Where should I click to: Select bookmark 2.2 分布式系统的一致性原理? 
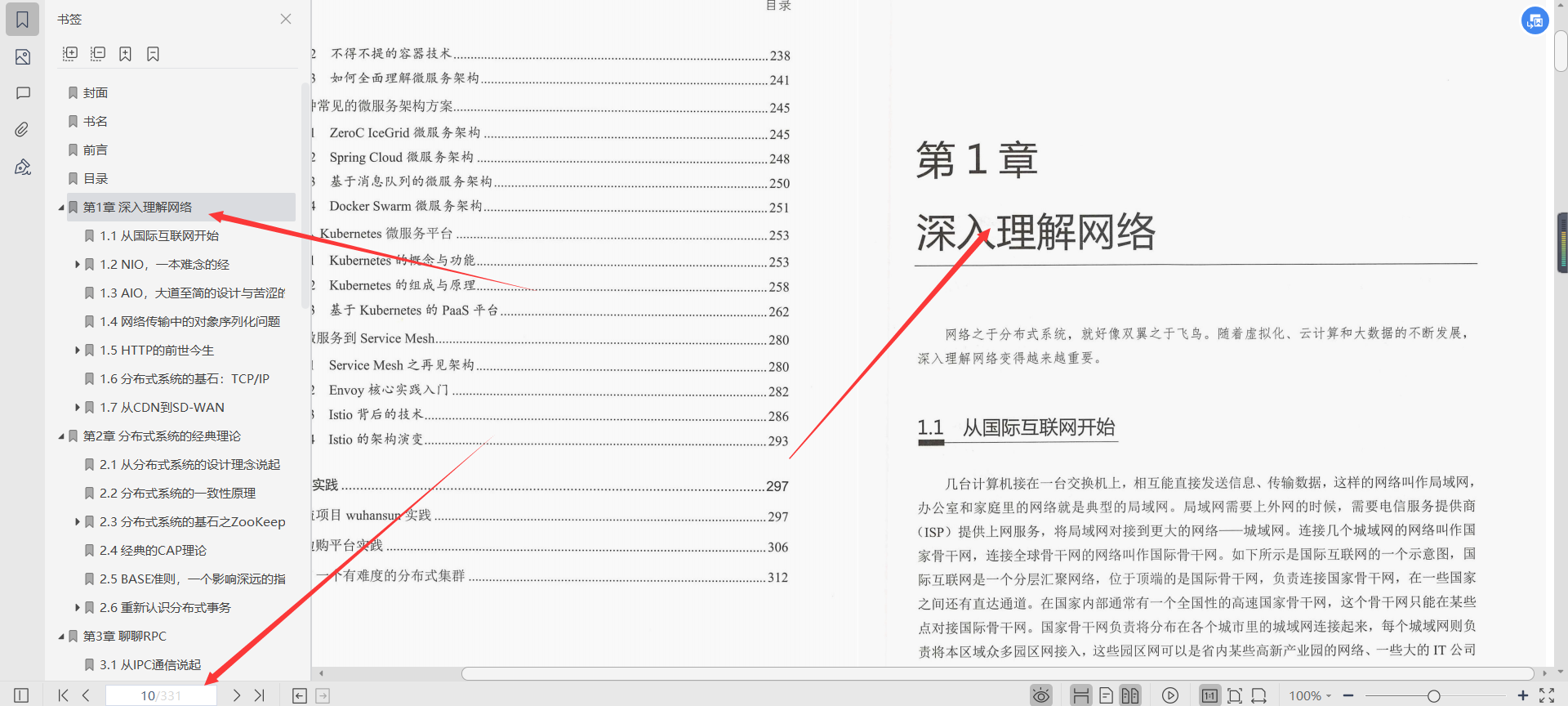coord(177,494)
